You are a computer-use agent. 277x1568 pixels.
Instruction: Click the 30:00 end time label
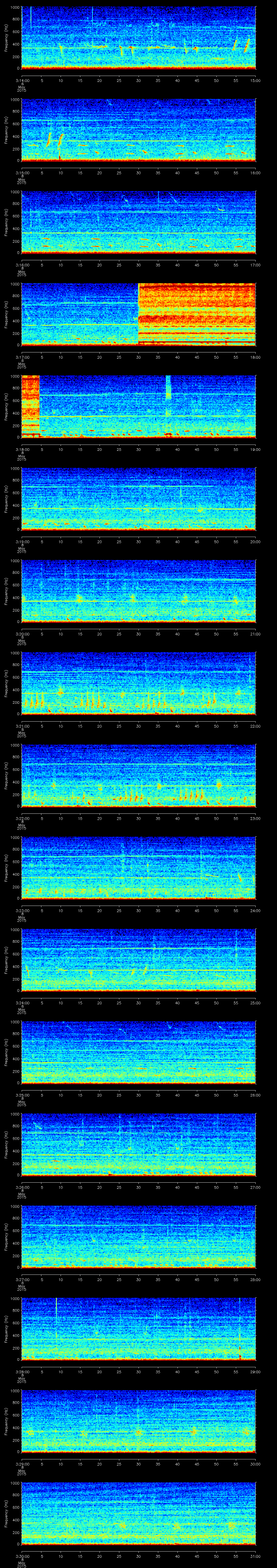coord(256,1464)
